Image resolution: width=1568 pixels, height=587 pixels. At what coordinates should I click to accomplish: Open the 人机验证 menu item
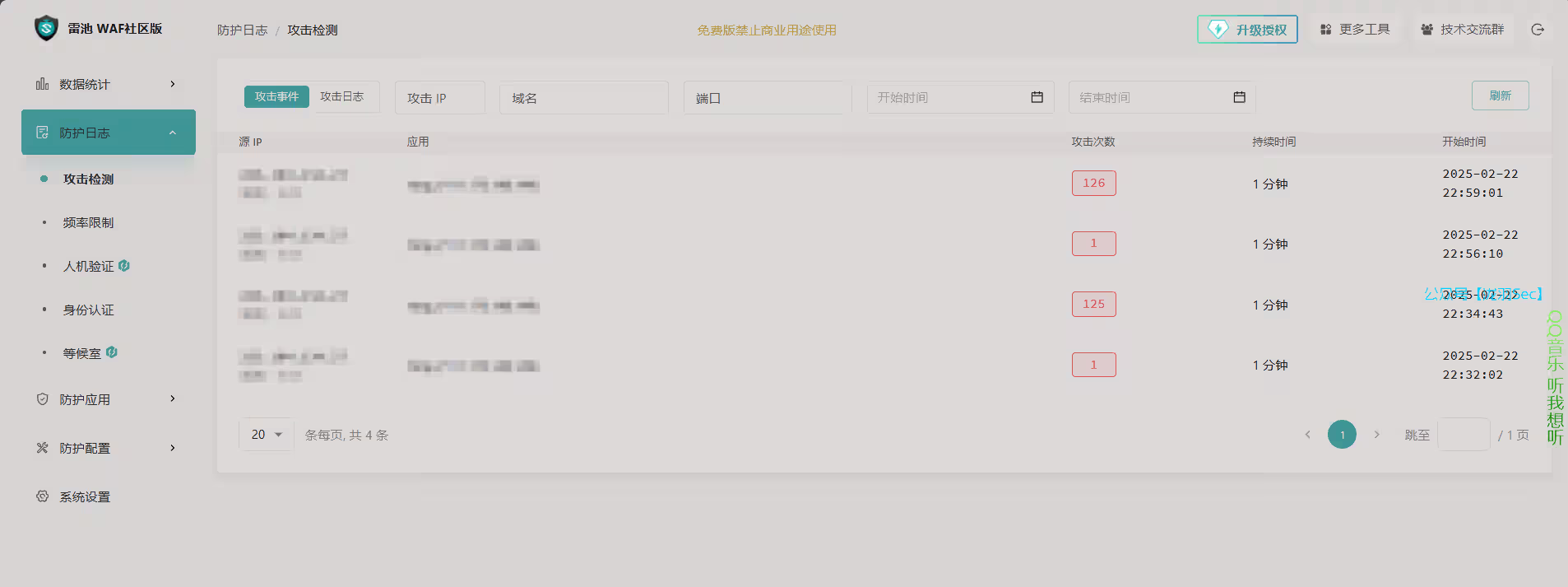point(88,266)
